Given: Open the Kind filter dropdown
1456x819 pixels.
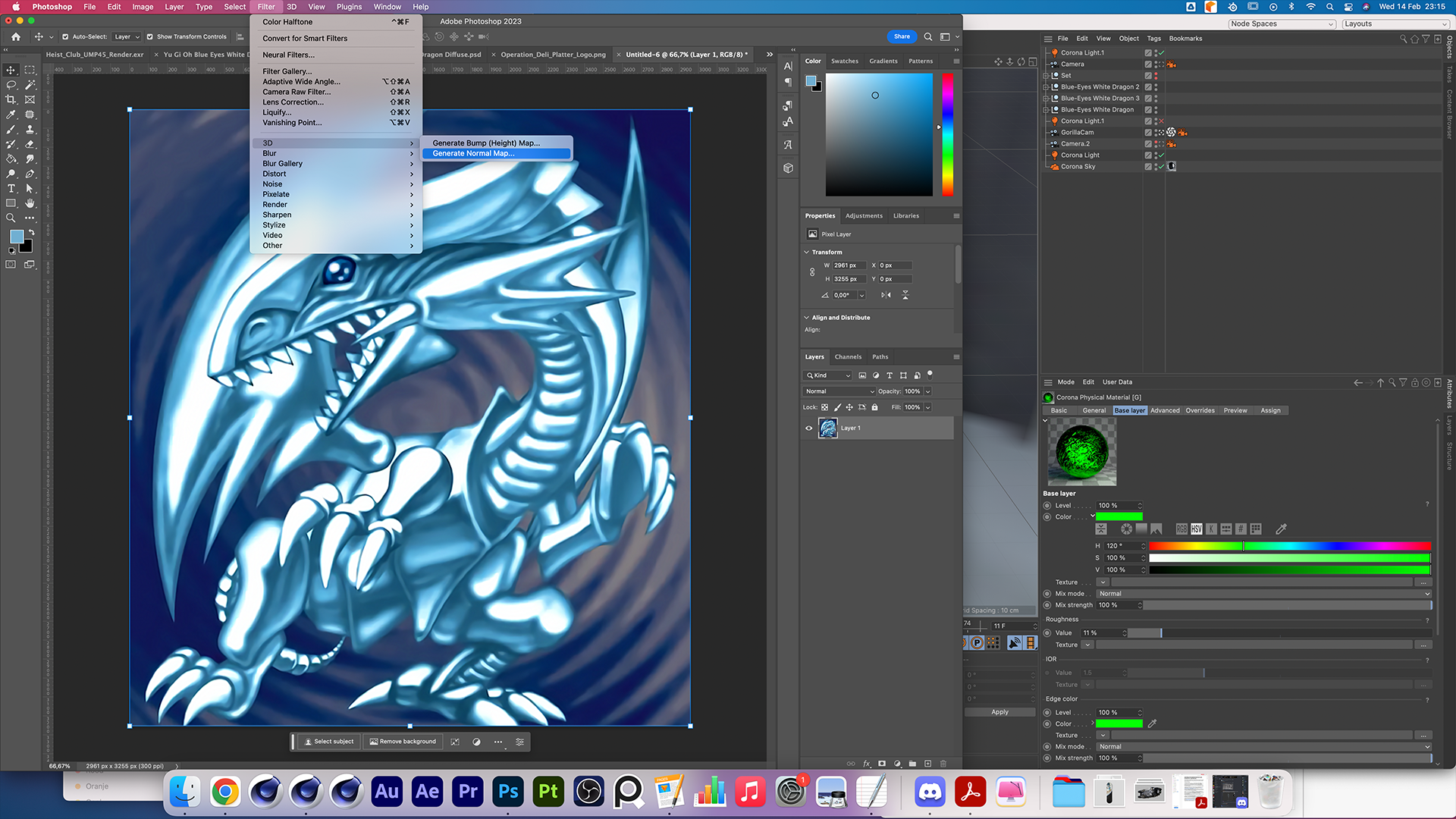Looking at the screenshot, I should tap(828, 375).
